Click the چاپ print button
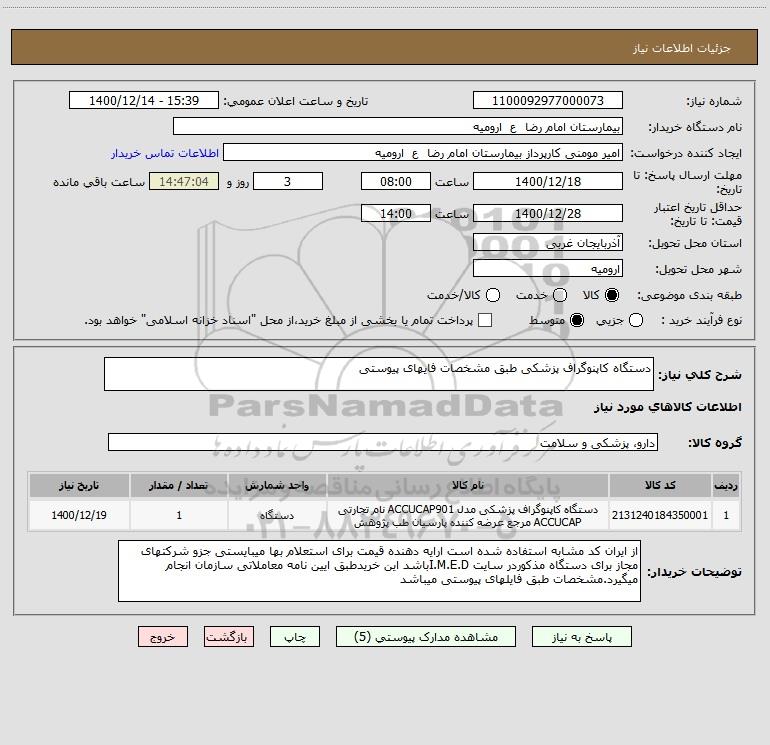 pos(295,637)
